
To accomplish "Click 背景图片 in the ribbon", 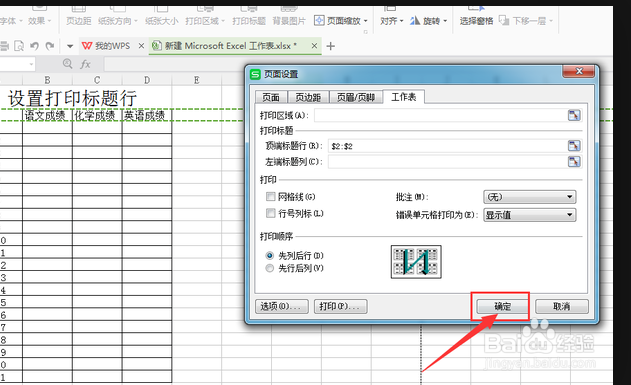I will pyautogui.click(x=289, y=21).
